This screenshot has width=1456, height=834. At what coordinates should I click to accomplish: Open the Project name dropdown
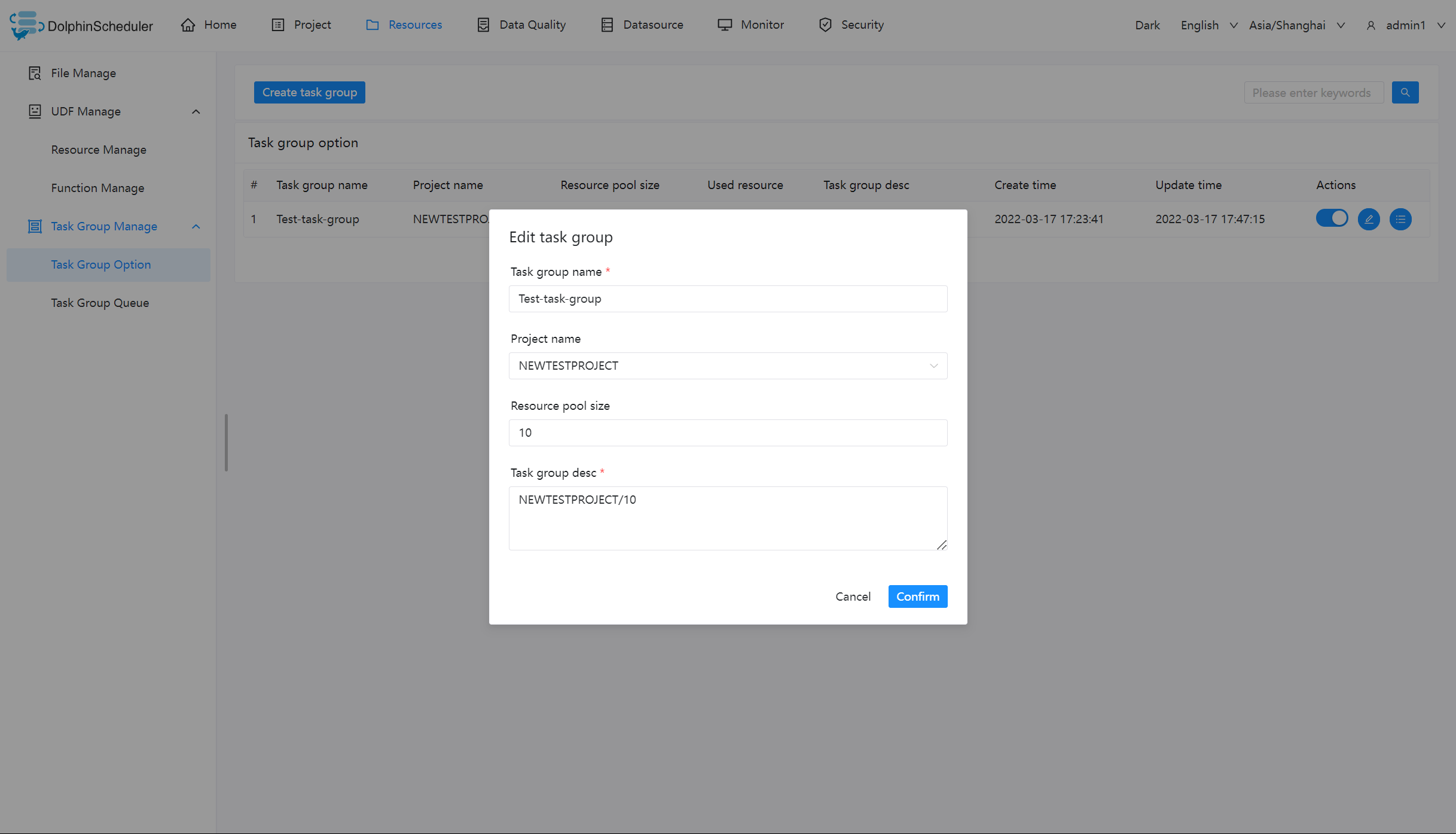[x=728, y=366]
